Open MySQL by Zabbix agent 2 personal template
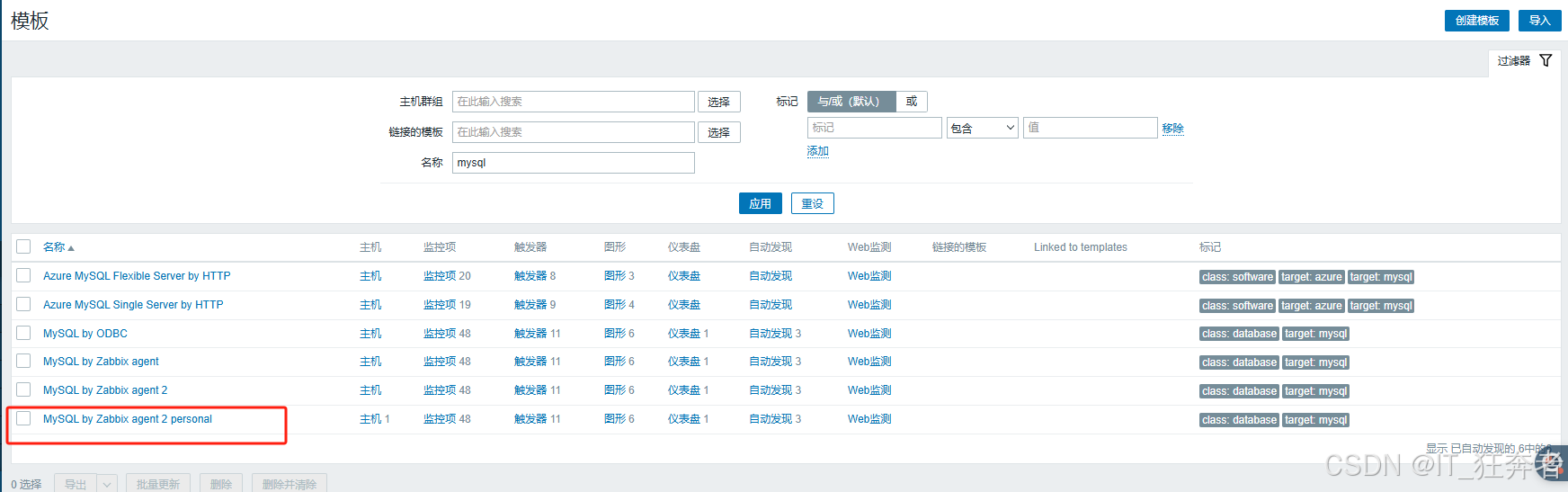 click(128, 419)
